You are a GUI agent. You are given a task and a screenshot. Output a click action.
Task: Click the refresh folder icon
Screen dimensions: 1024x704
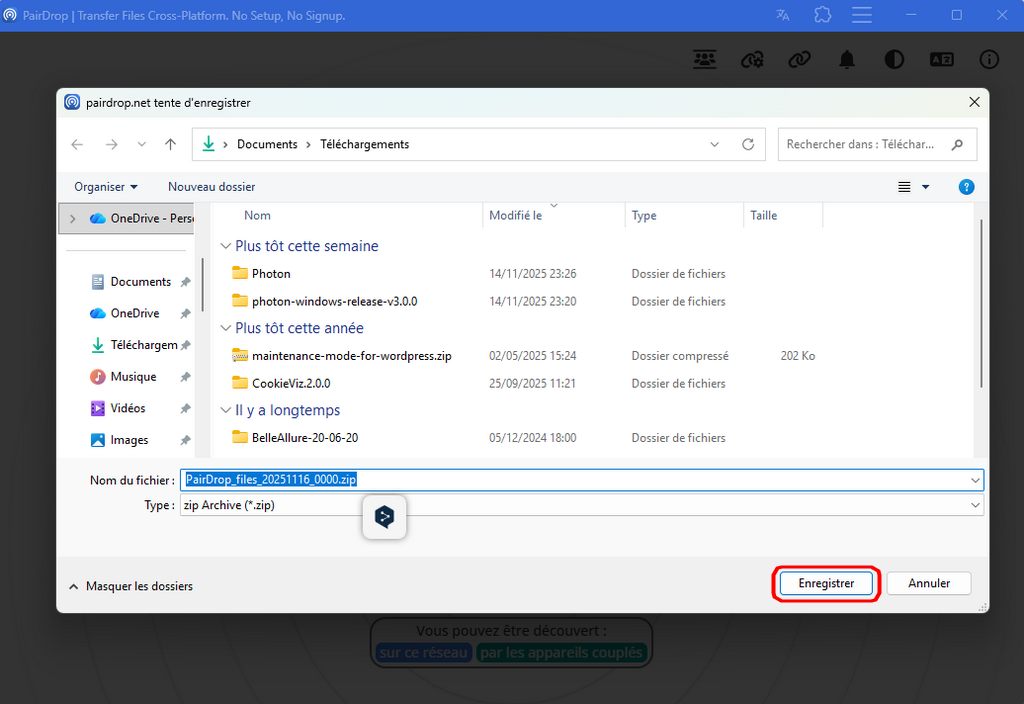(747, 144)
